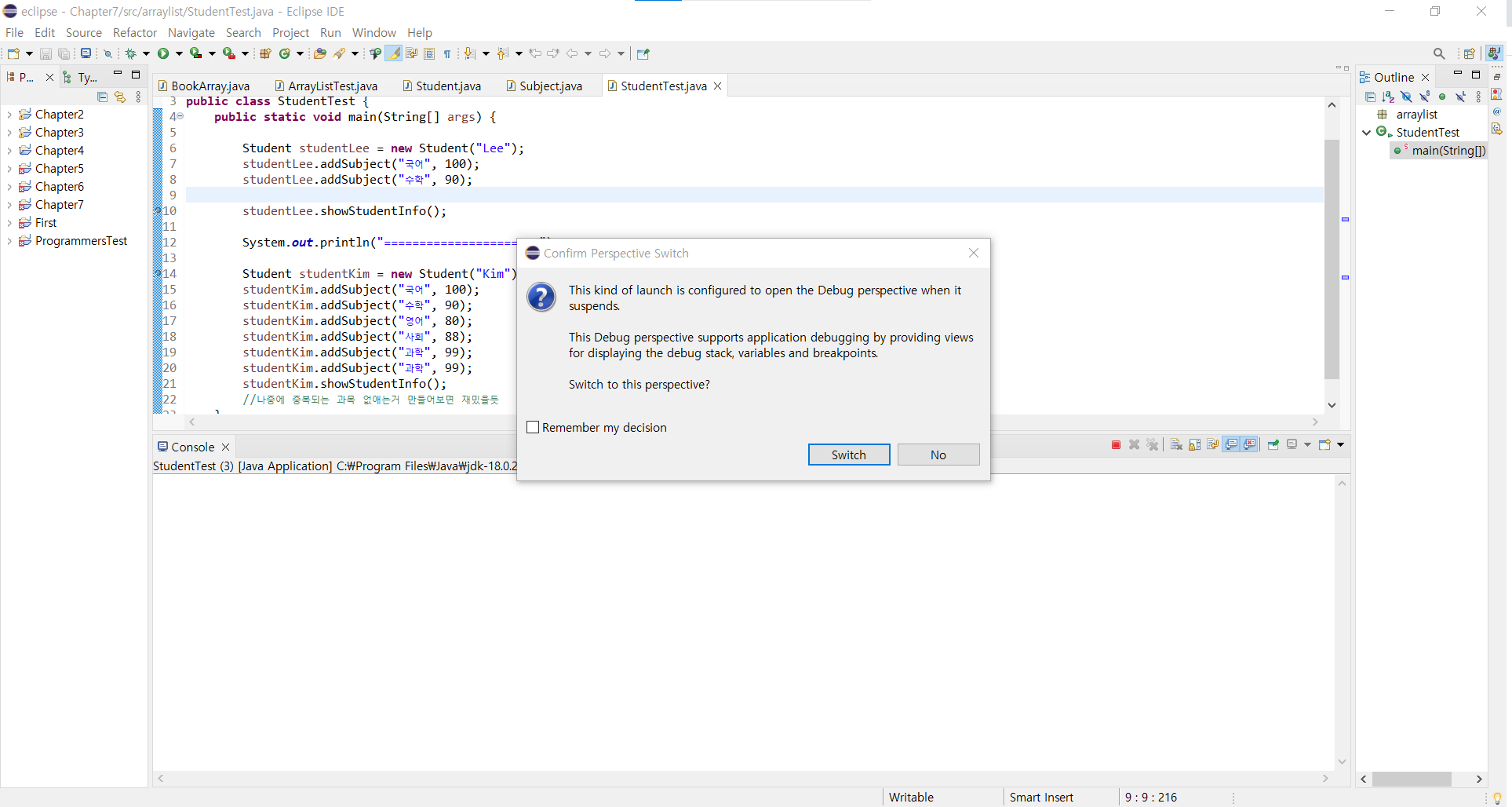Expand the Chapter7 project
Image resolution: width=1512 pixels, height=807 pixels.
click(x=9, y=205)
